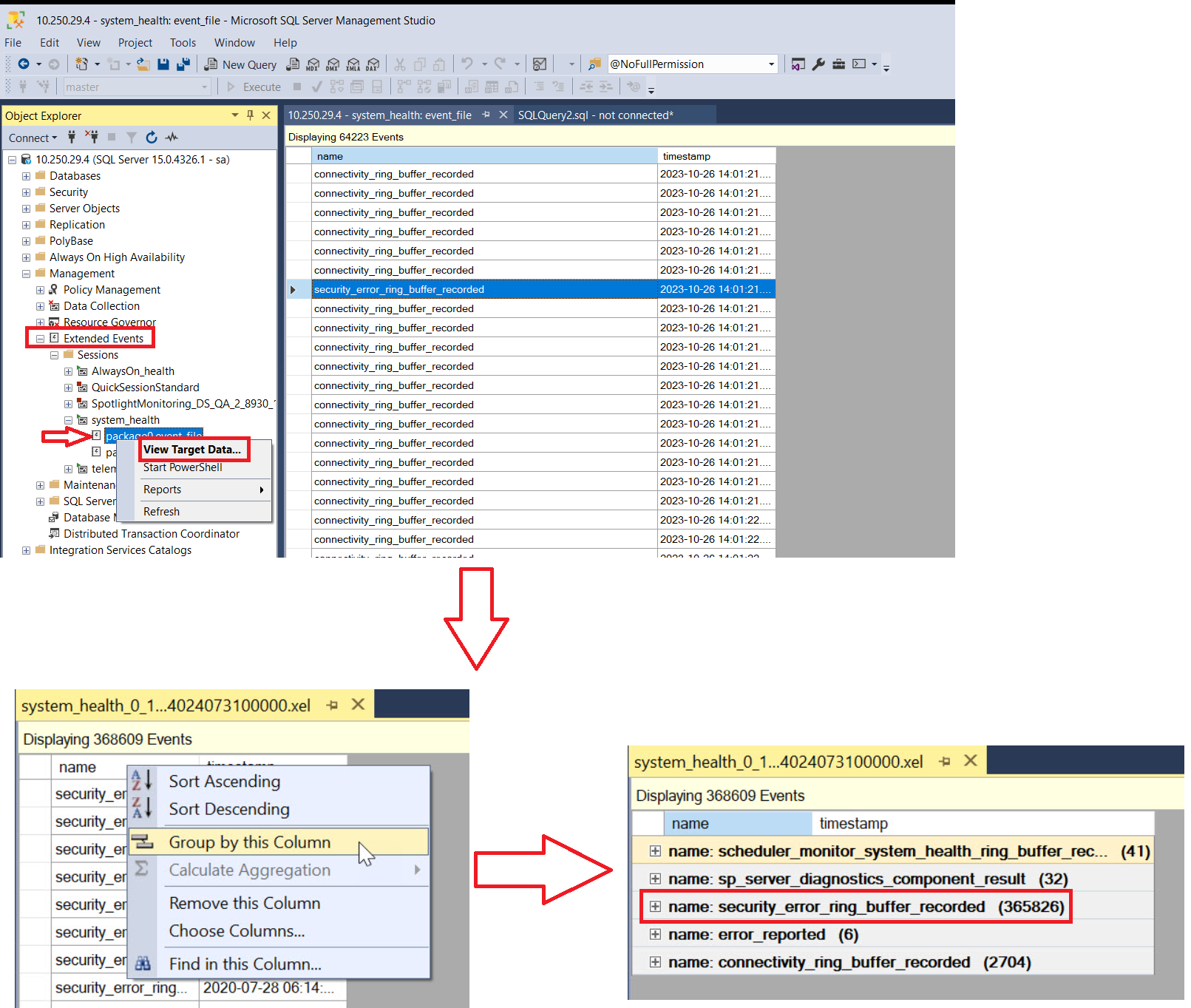1191x1008 pixels.
Task: Expand the security_error_ring_buffer_recorded group (365826)
Action: (655, 907)
